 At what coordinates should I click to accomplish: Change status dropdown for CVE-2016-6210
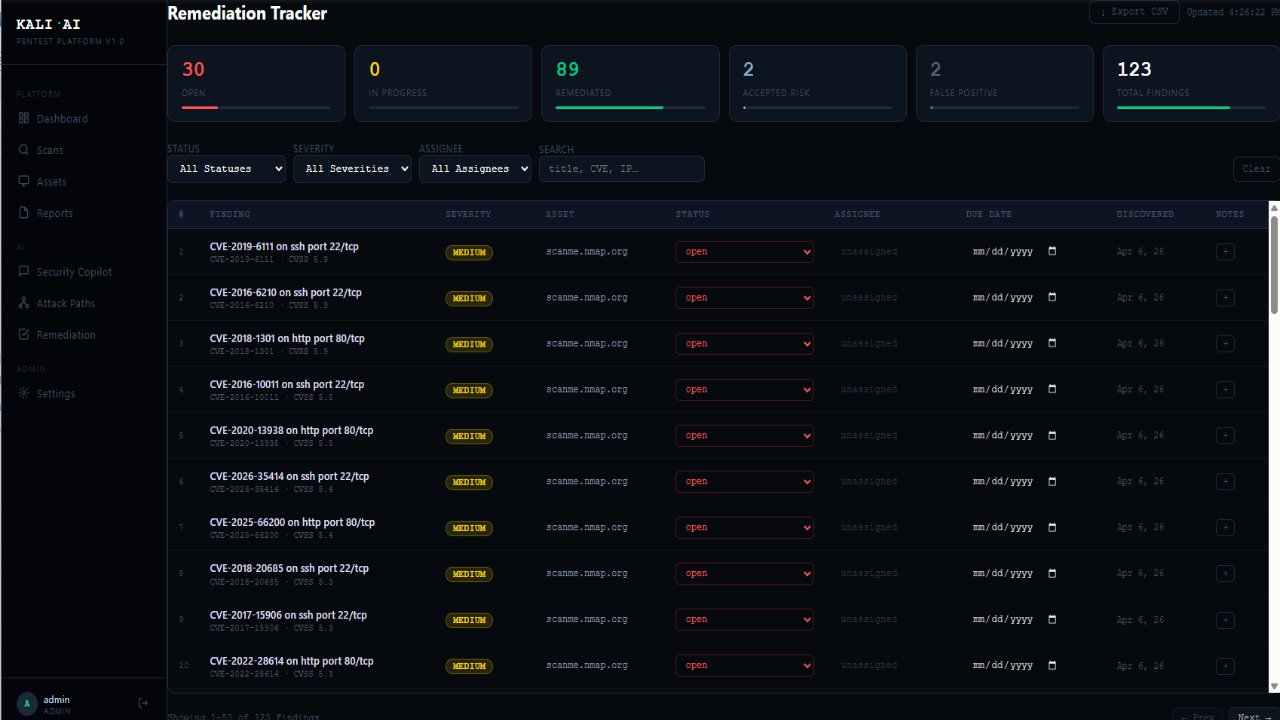(744, 298)
